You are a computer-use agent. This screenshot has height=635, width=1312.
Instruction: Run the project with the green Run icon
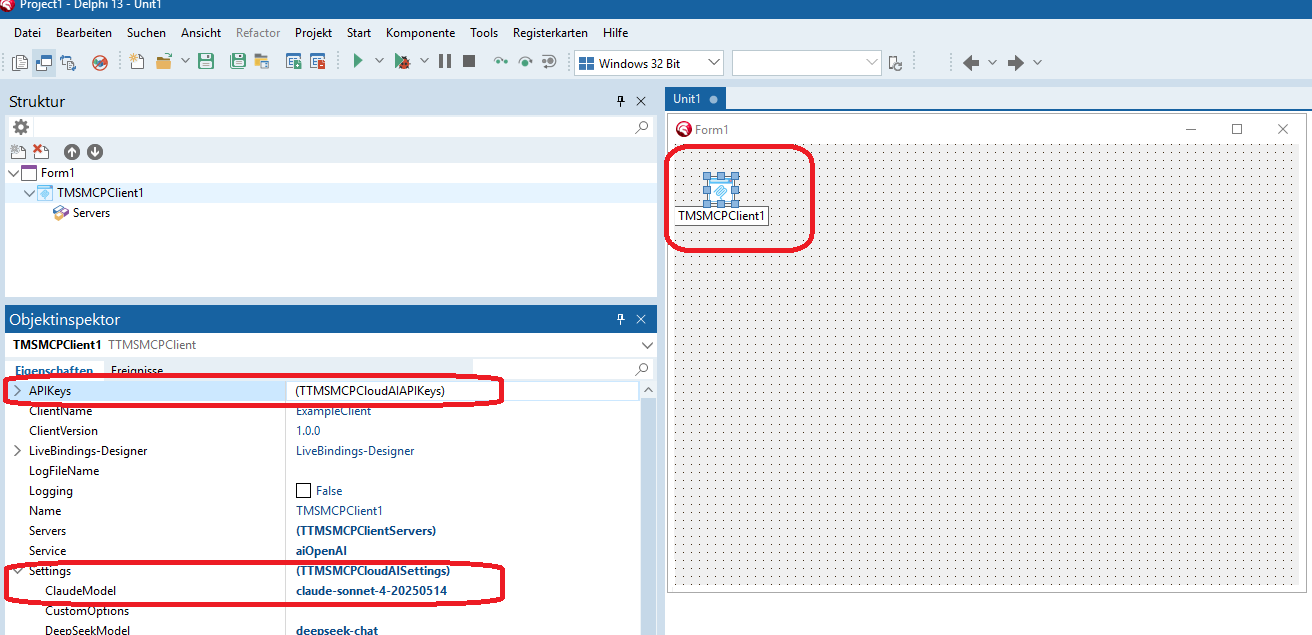coord(358,61)
